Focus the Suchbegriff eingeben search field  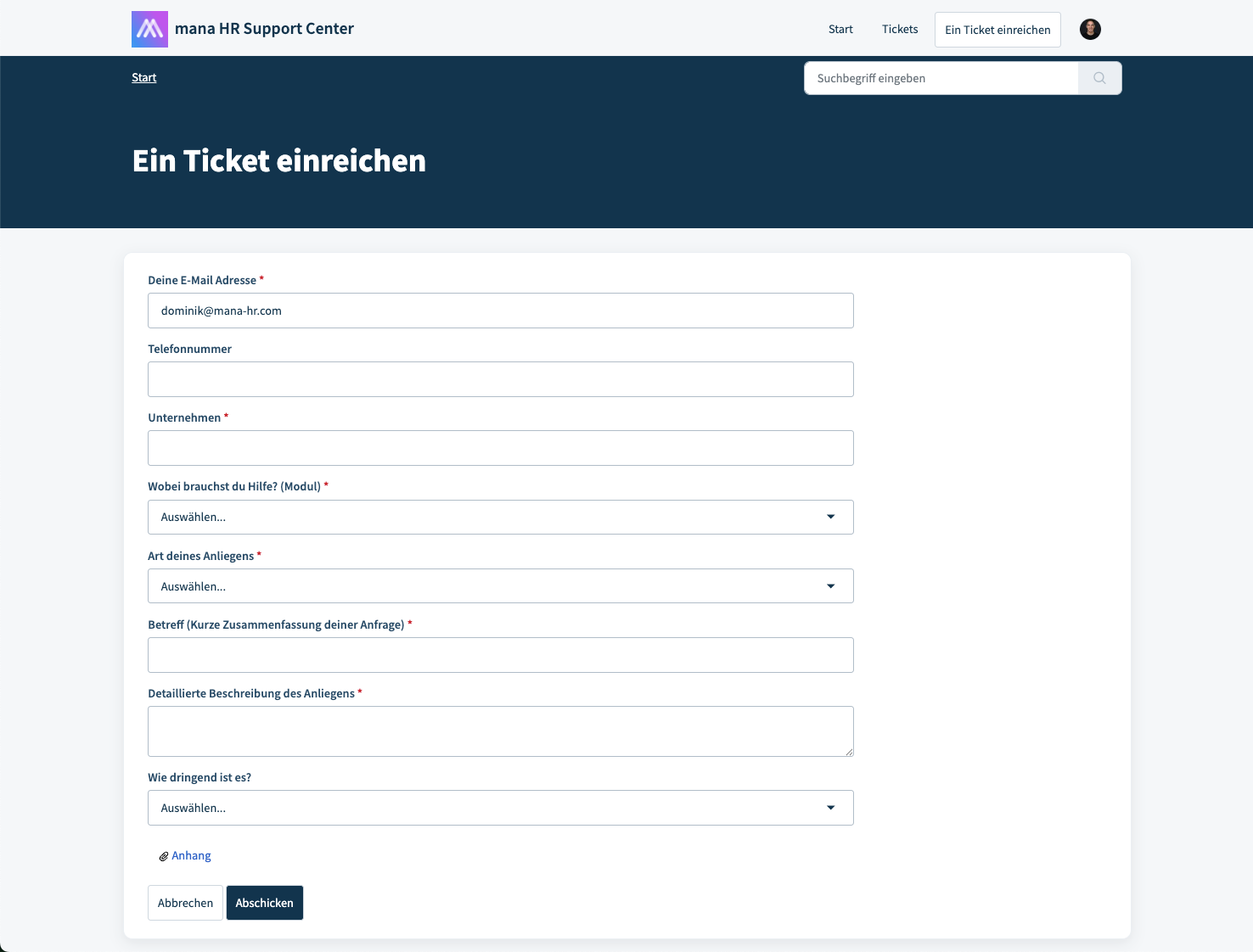941,78
